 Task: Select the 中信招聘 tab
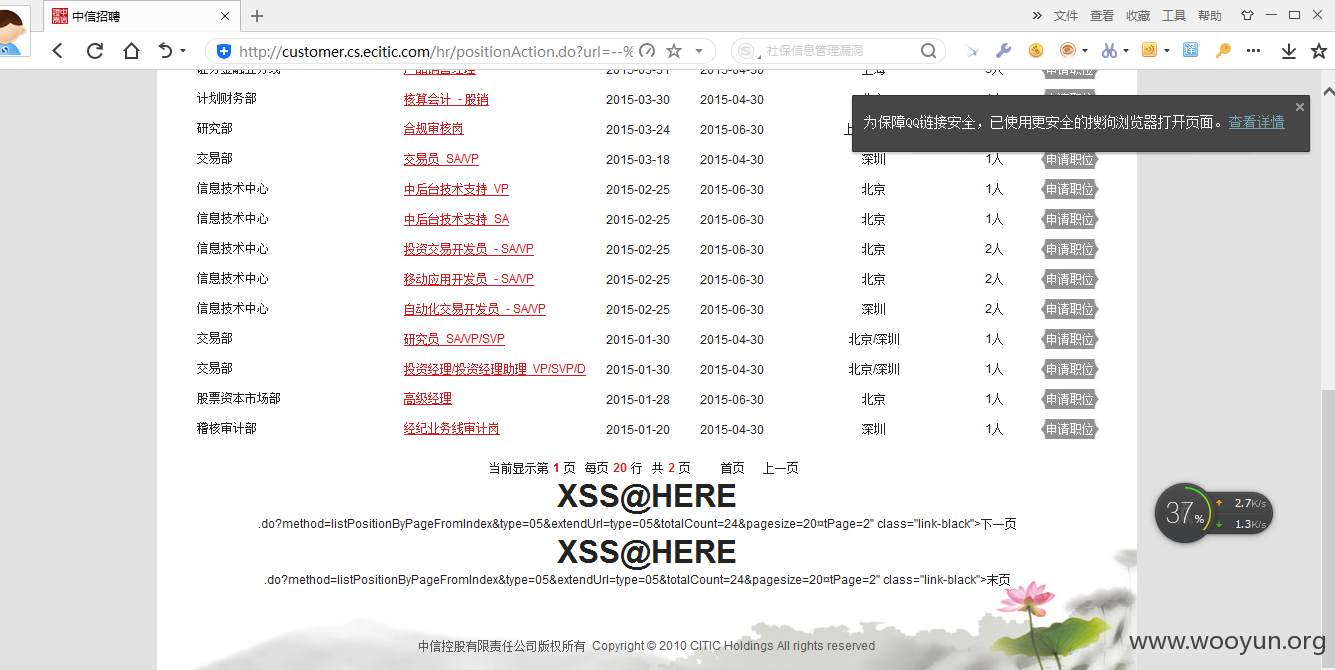tap(140, 16)
